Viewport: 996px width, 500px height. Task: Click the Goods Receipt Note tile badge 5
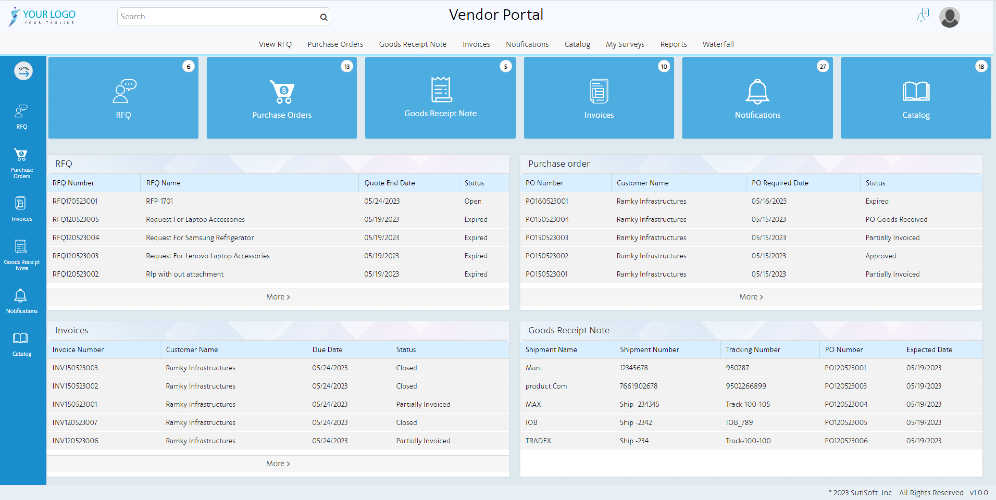pos(505,67)
